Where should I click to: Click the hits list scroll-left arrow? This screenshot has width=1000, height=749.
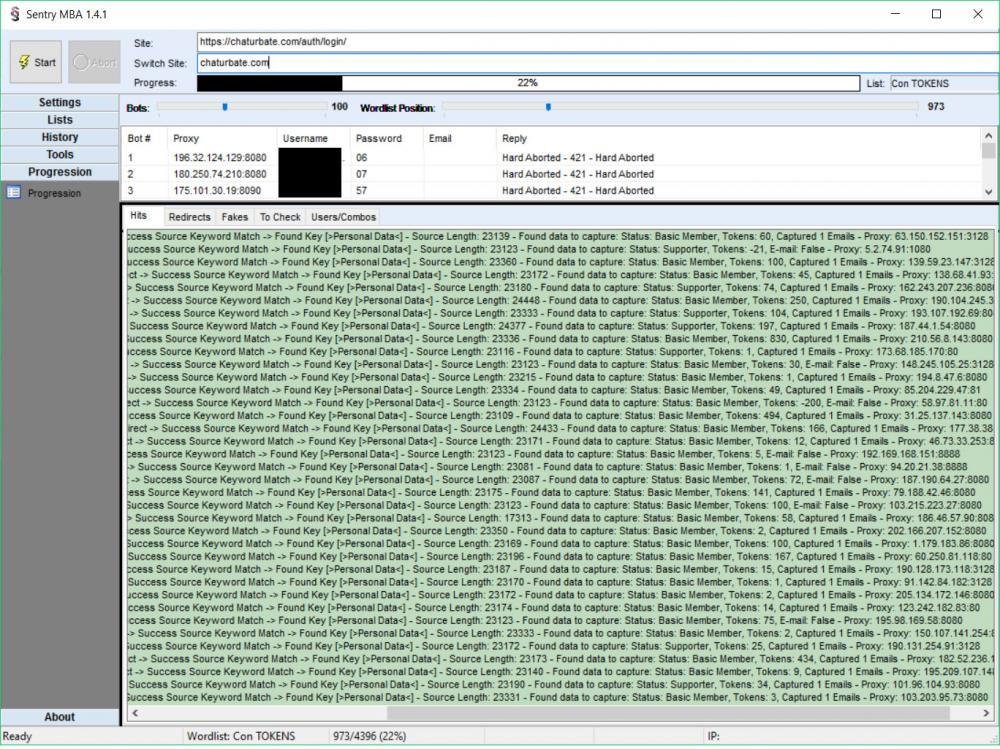(135, 713)
